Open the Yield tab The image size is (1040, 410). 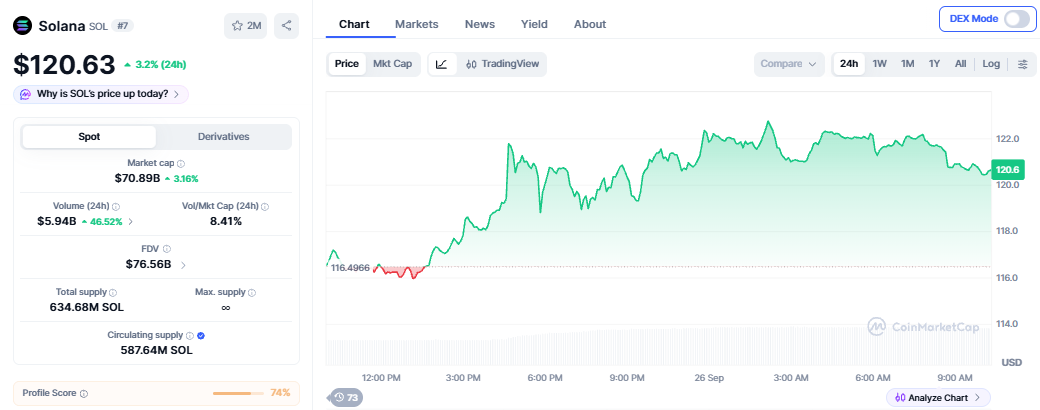click(x=534, y=24)
